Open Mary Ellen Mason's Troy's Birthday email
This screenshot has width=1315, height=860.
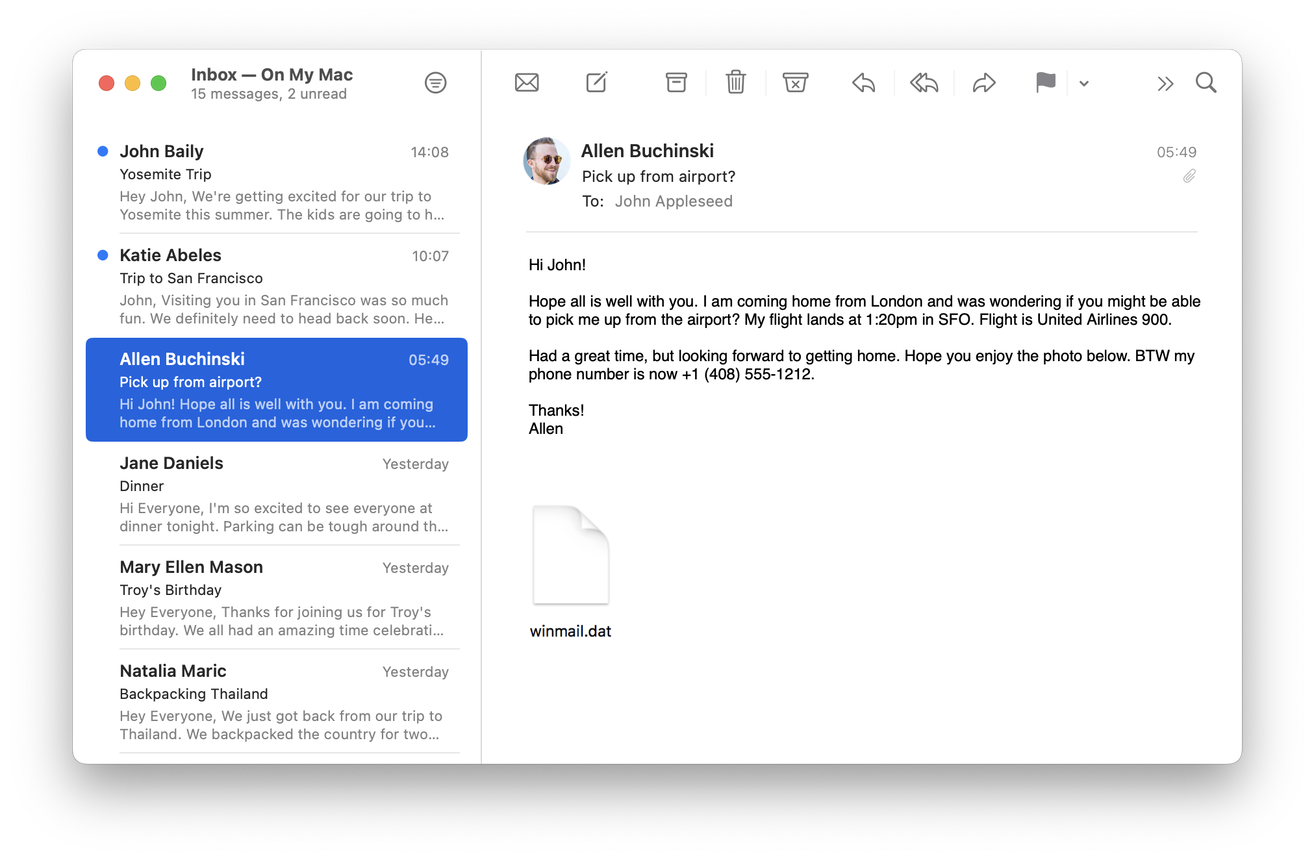277,598
